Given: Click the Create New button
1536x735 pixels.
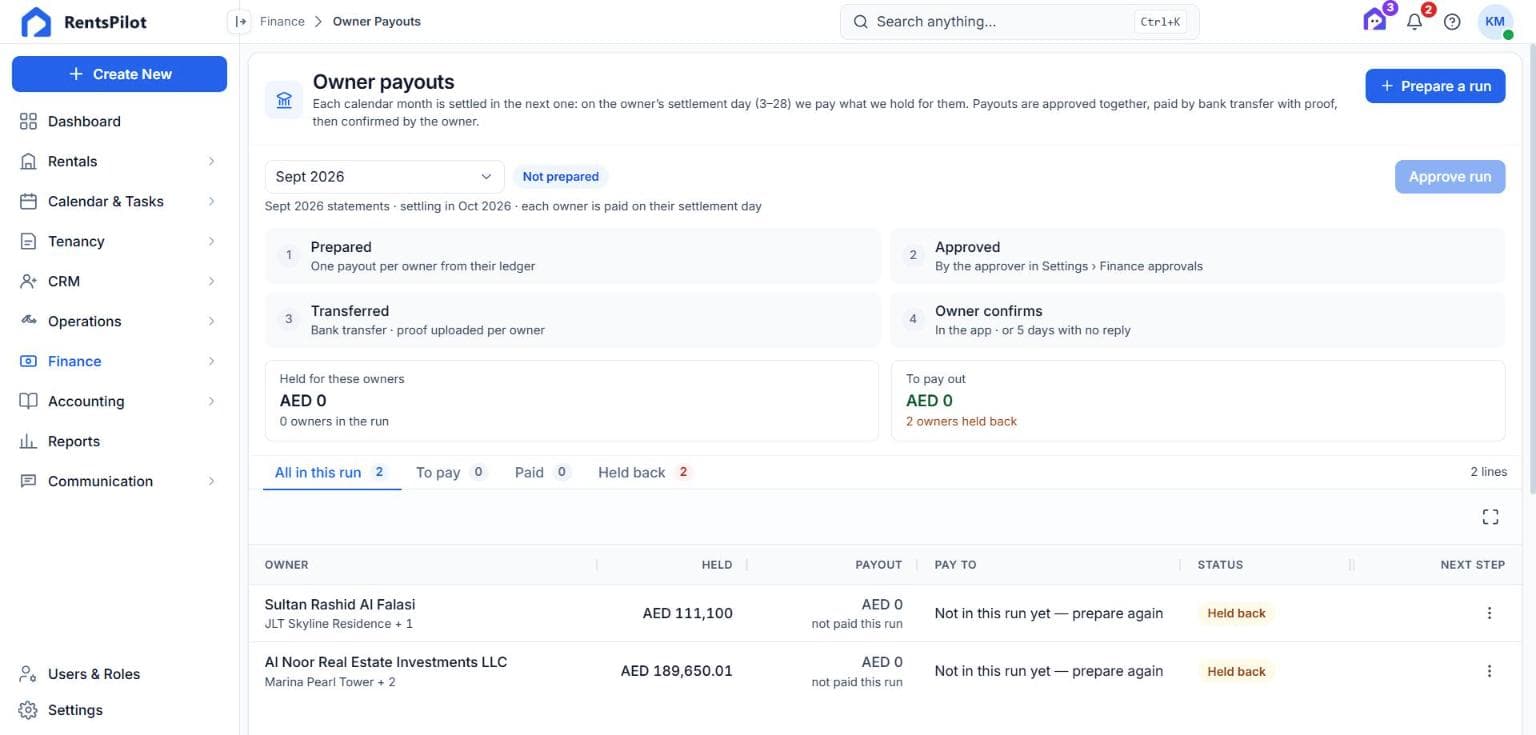Looking at the screenshot, I should 119,74.
